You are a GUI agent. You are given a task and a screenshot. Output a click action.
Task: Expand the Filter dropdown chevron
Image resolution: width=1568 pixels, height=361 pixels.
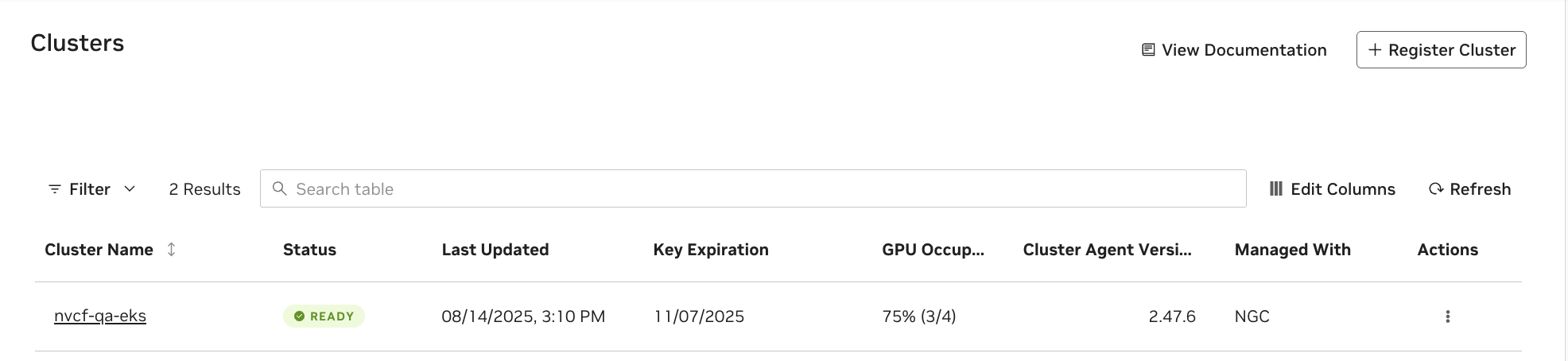[x=130, y=189]
